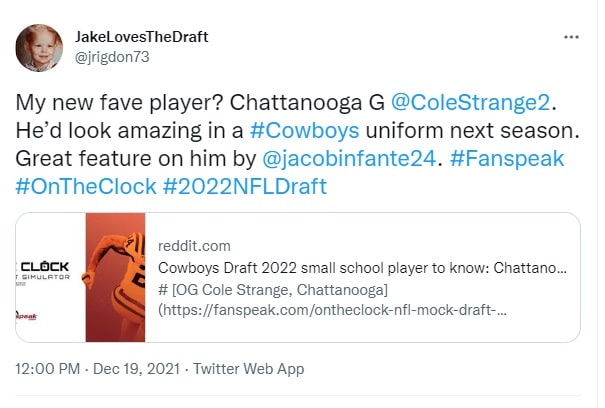Open JakeLovesTheDraft's profile avatar photo

tap(41, 46)
